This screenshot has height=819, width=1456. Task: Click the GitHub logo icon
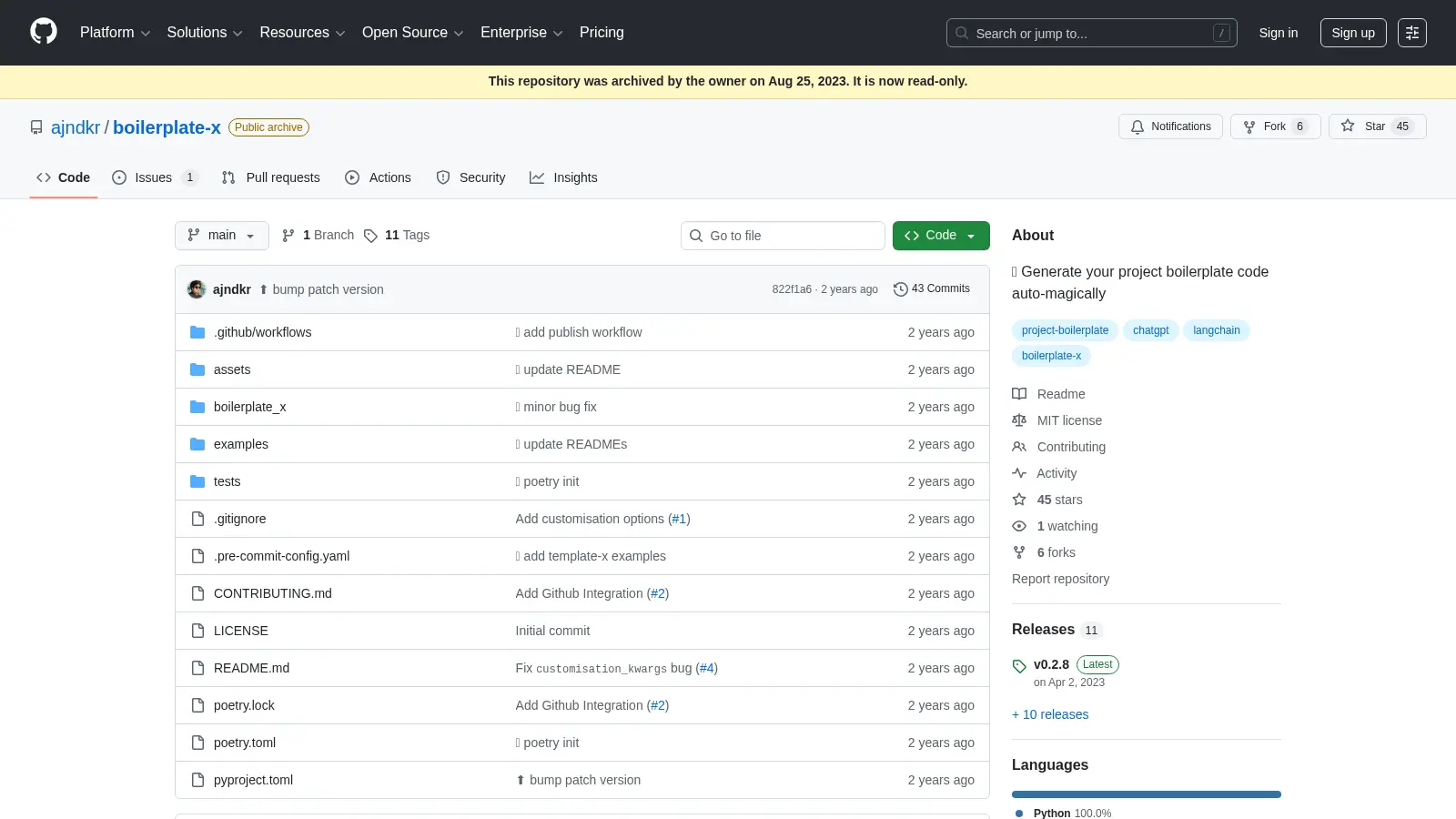(x=44, y=32)
